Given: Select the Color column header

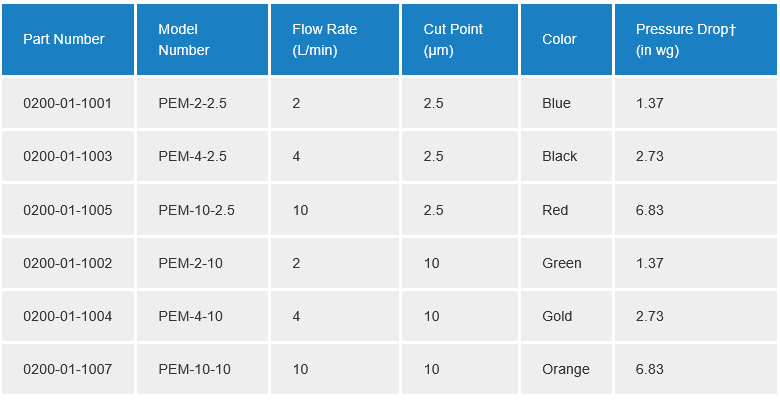Looking at the screenshot, I should click(559, 40).
